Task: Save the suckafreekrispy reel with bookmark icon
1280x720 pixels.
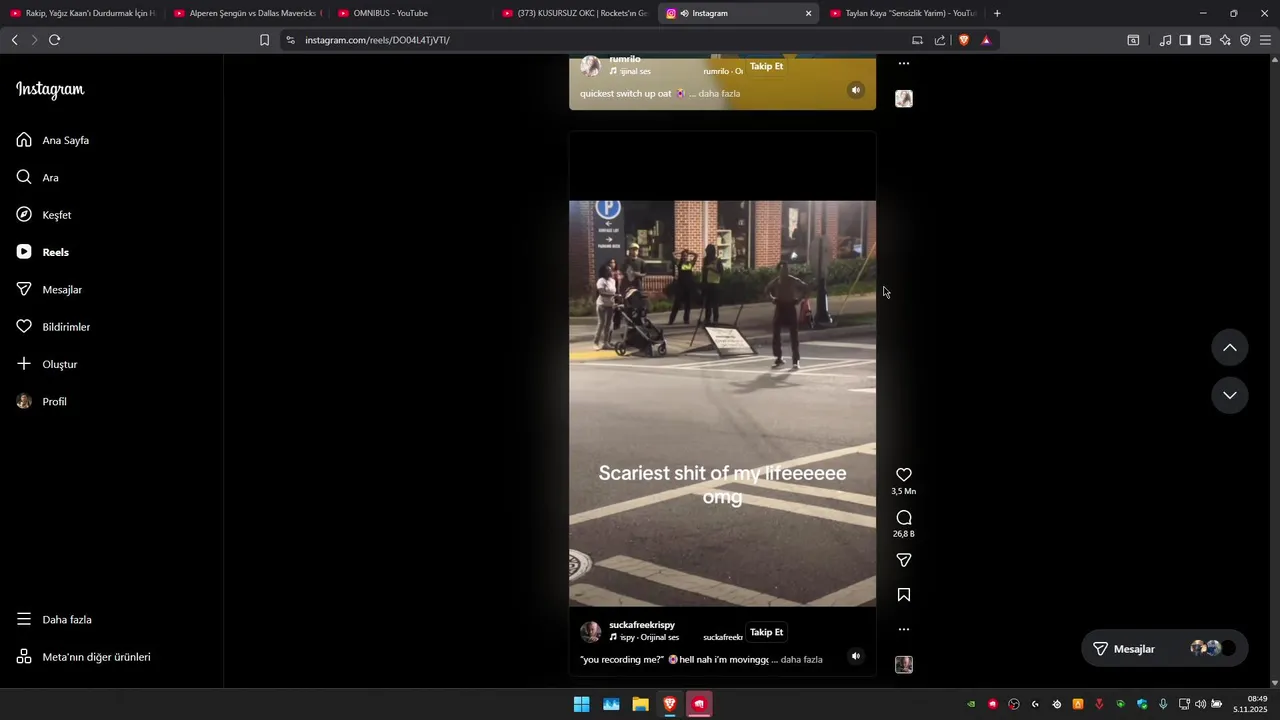Action: [x=904, y=595]
